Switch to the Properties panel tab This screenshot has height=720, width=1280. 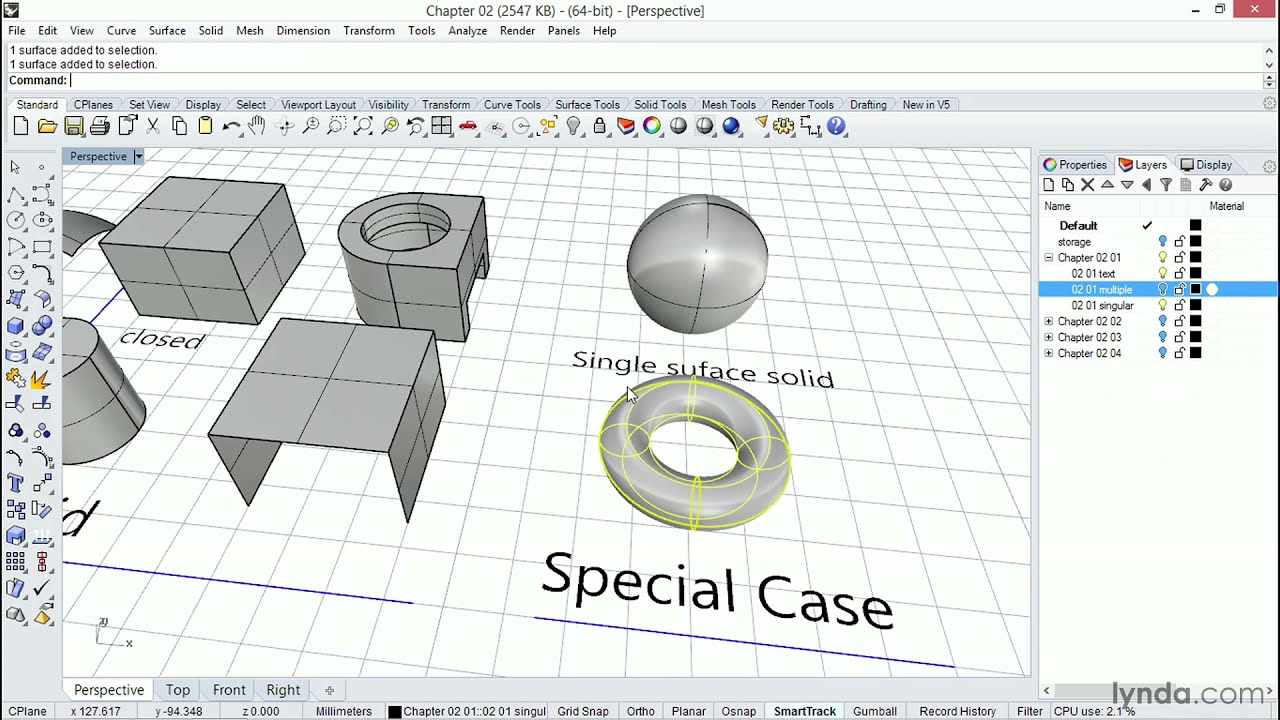1075,165
